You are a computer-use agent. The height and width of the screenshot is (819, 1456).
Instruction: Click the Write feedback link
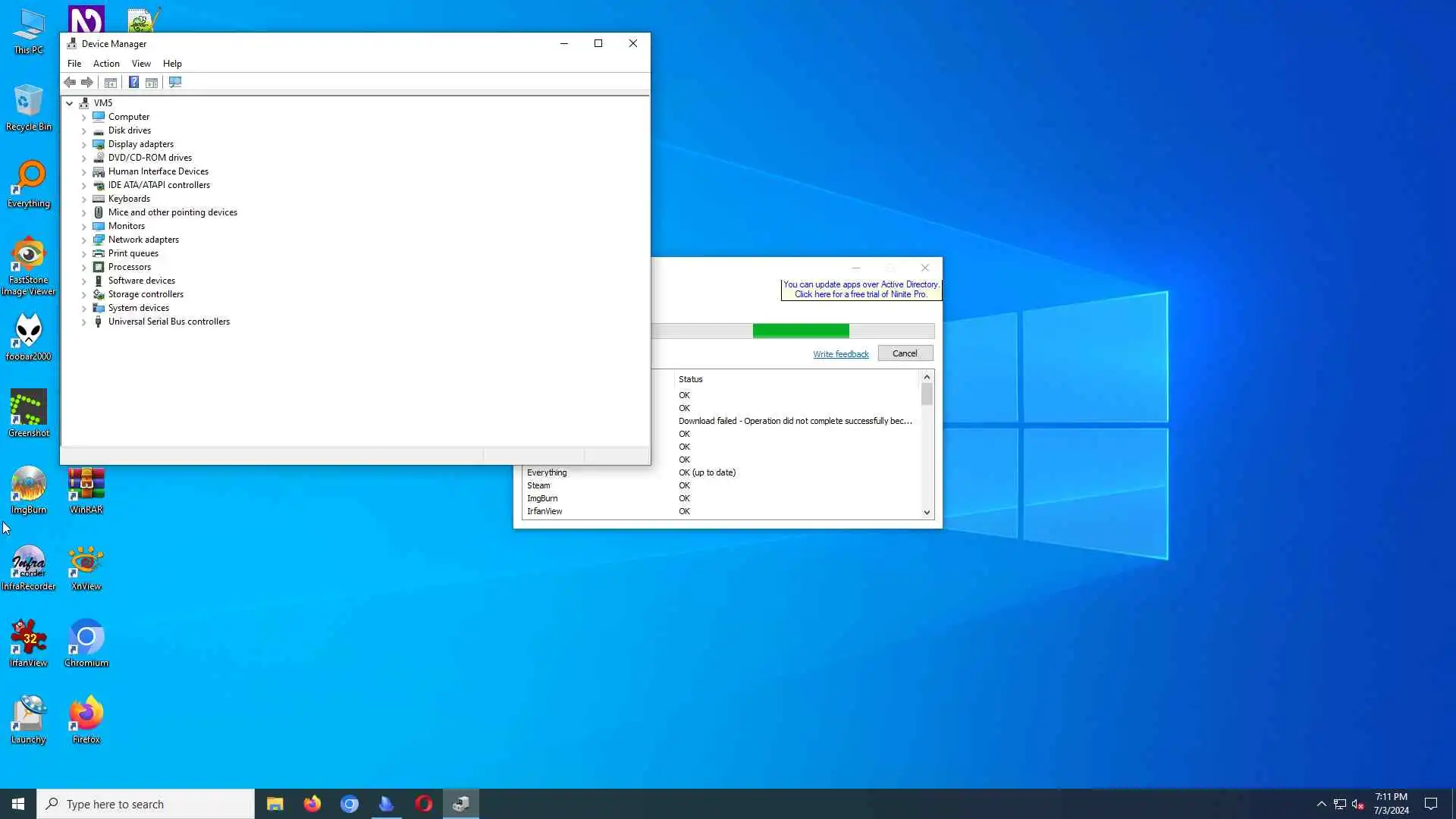[840, 354]
